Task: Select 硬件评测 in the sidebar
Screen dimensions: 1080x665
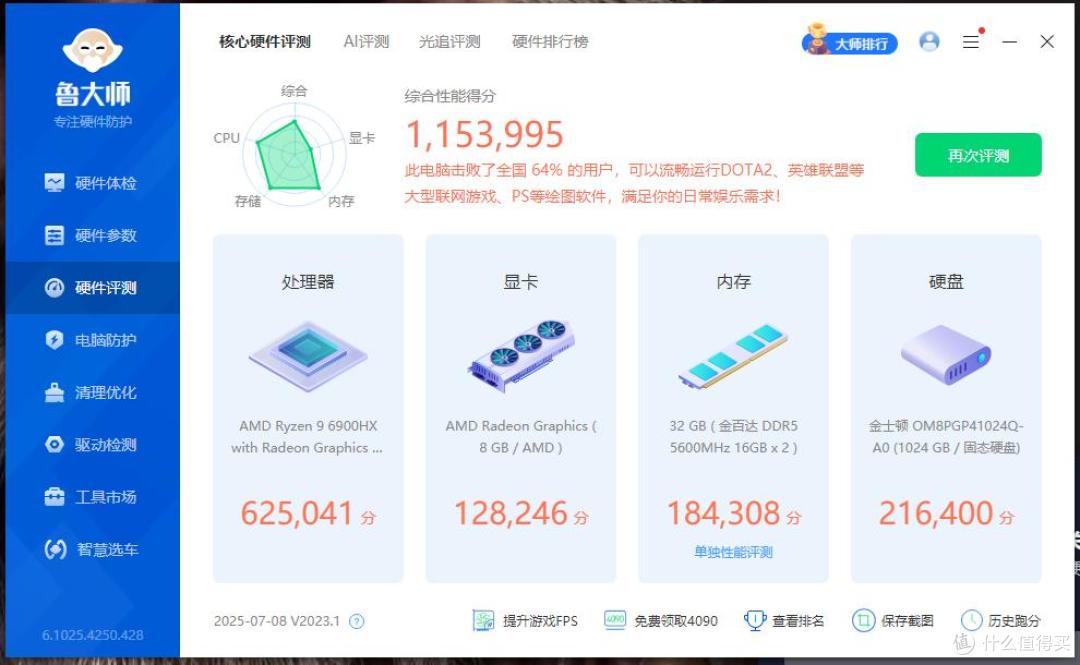Action: pos(92,287)
